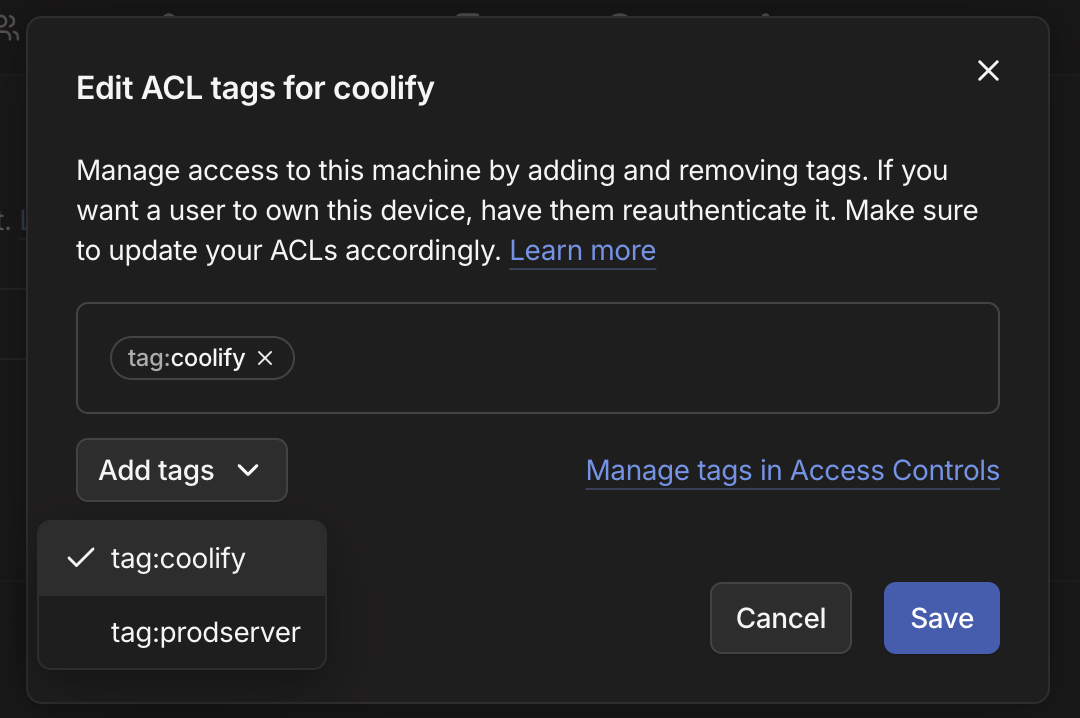
Task: Click the tag:coolify chip label
Action: point(207,358)
